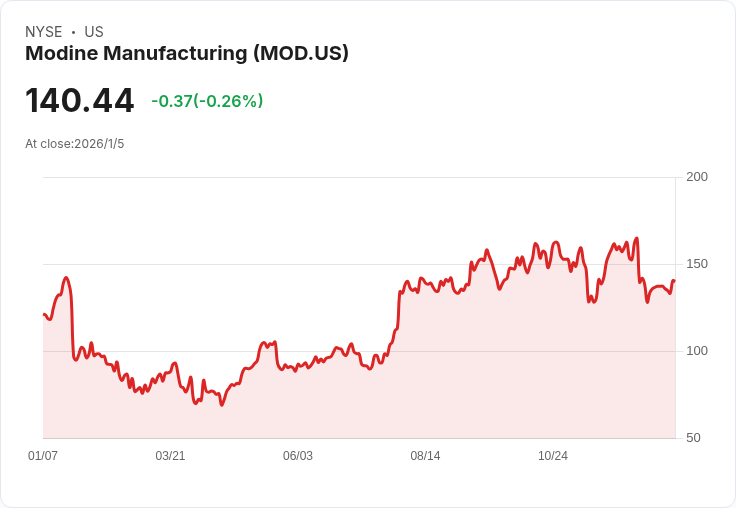Click the 01/07 date on x-axis

[x=43, y=456]
